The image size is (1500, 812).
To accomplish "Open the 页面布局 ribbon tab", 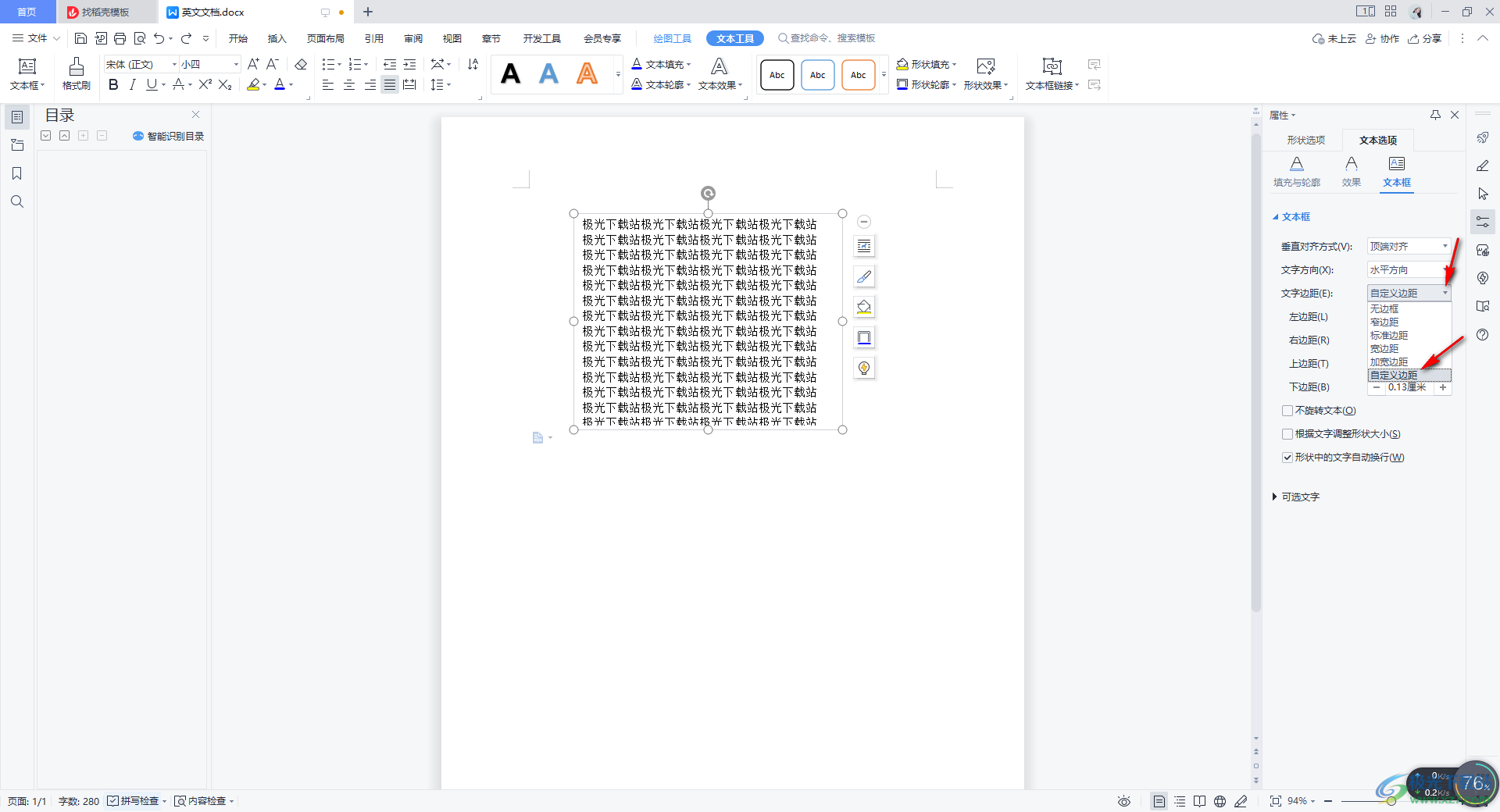I will point(326,38).
